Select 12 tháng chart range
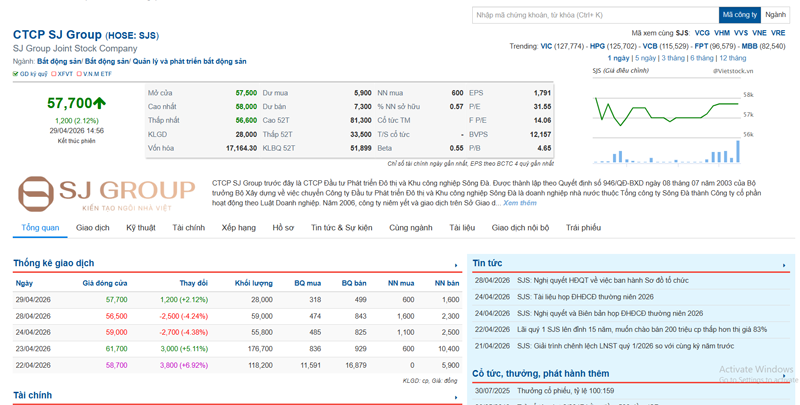Screen dimensions: 800x405 pos(733,58)
